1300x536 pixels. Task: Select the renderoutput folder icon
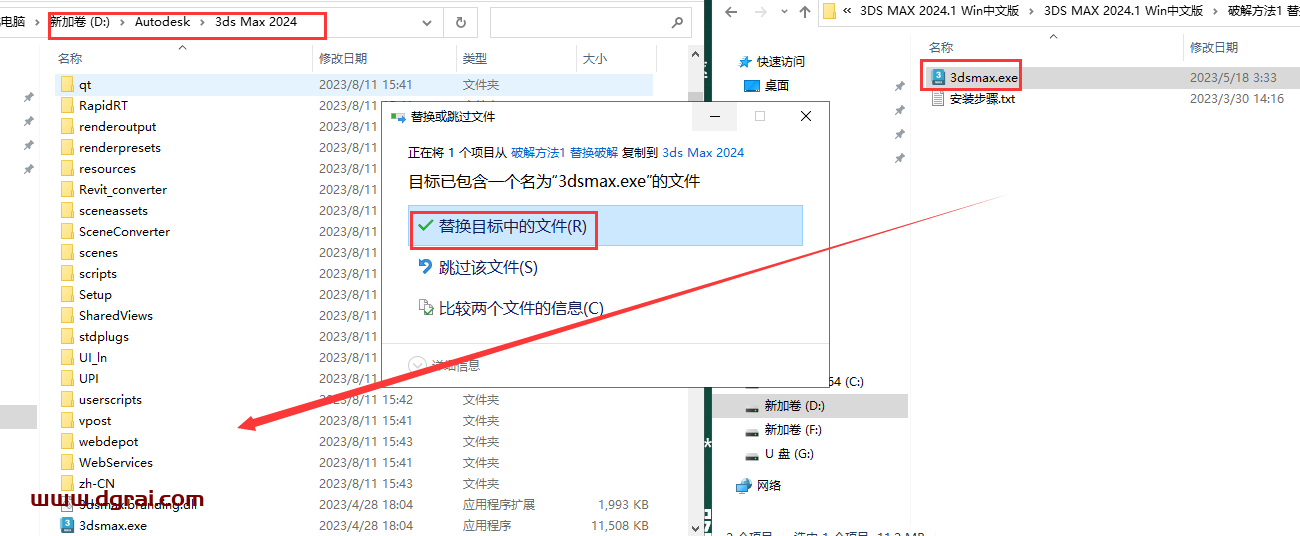pyautogui.click(x=67, y=126)
